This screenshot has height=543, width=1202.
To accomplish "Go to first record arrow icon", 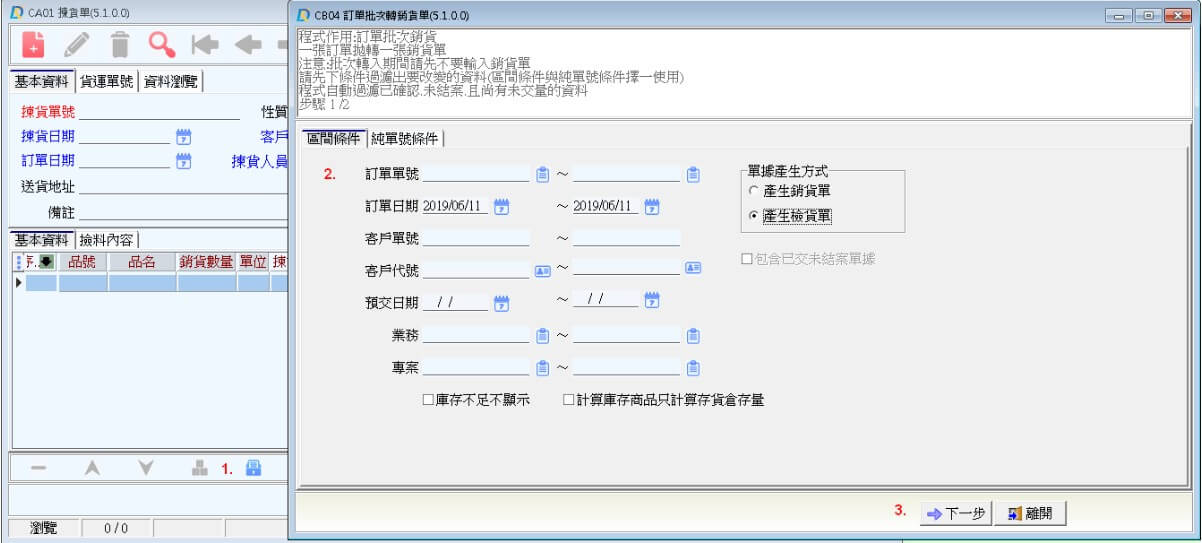I will click(x=205, y=44).
